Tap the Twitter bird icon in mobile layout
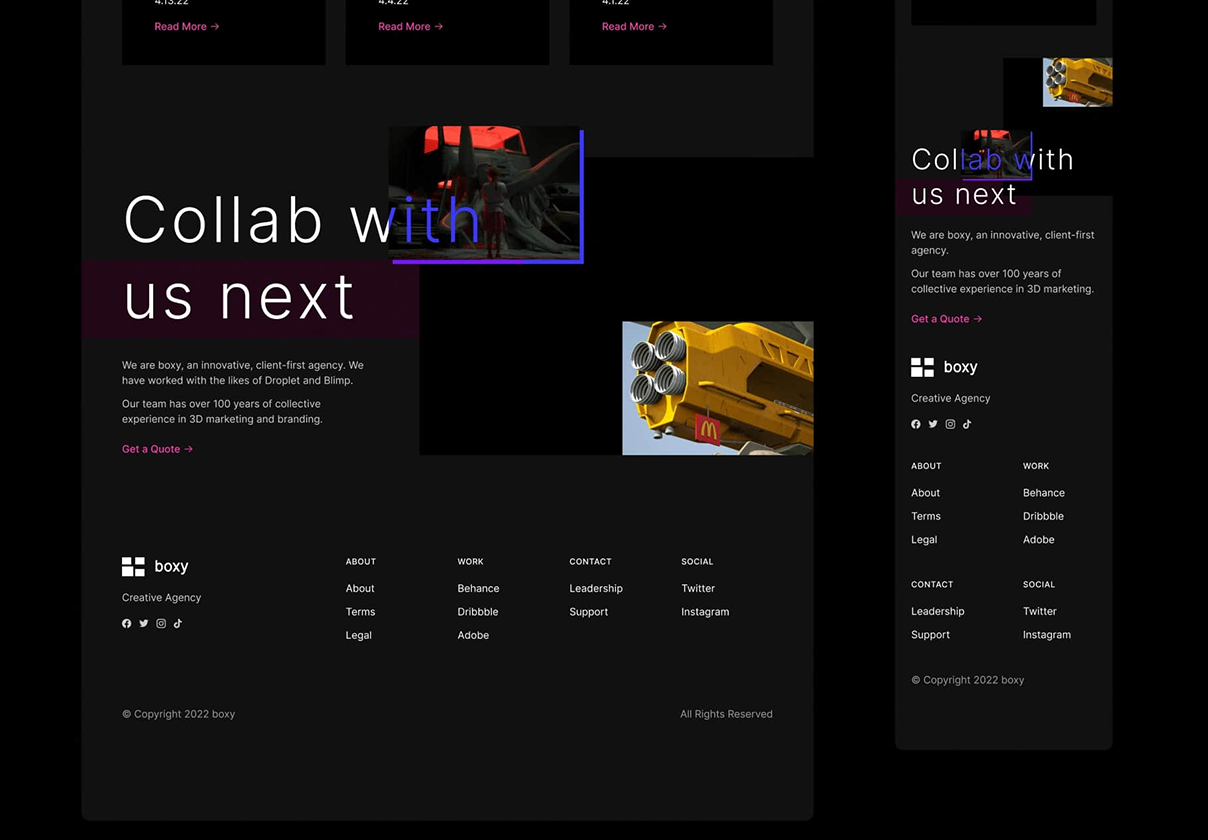1208x840 pixels. tap(933, 425)
